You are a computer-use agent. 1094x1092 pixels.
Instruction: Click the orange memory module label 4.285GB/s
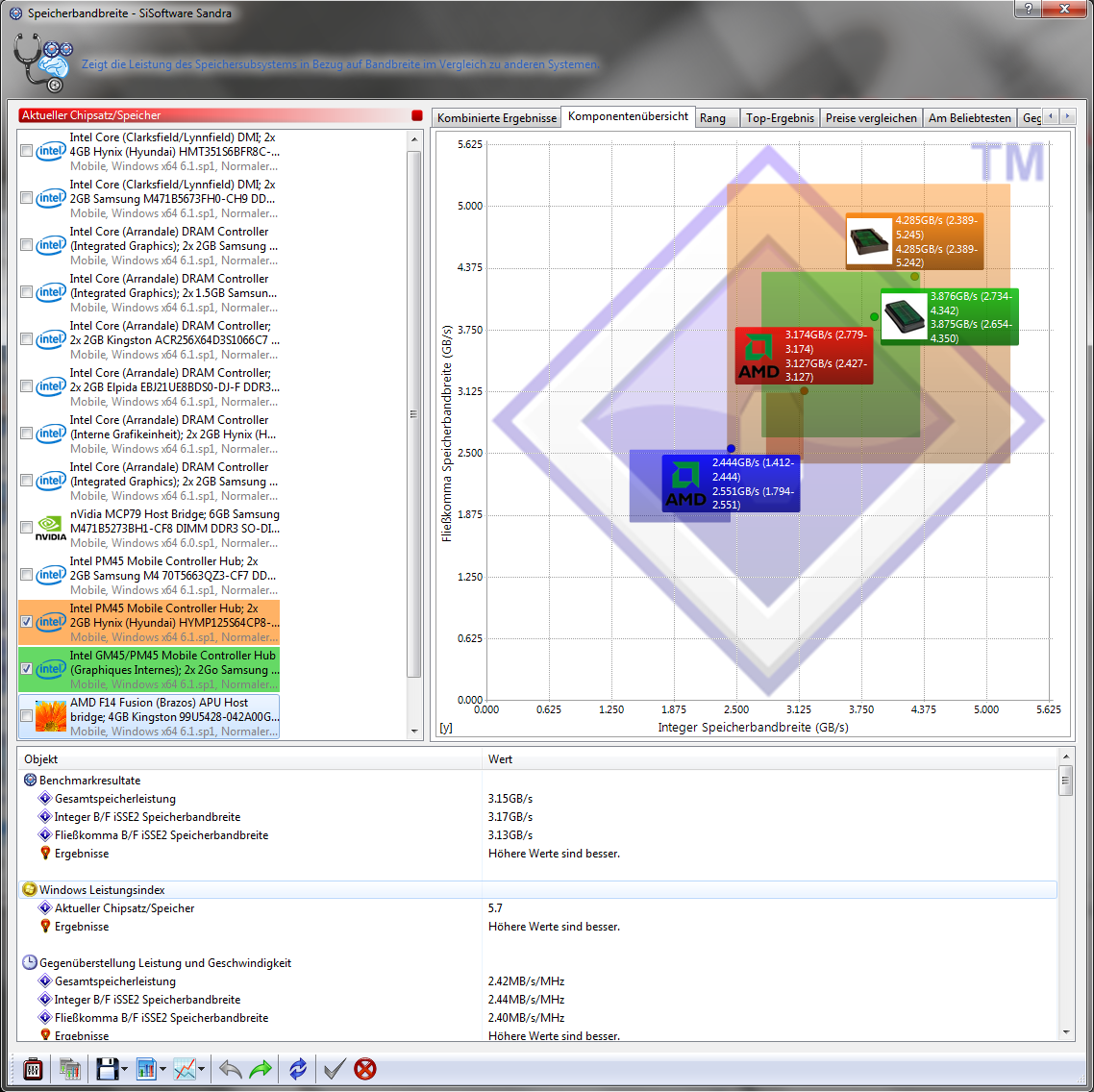click(914, 240)
